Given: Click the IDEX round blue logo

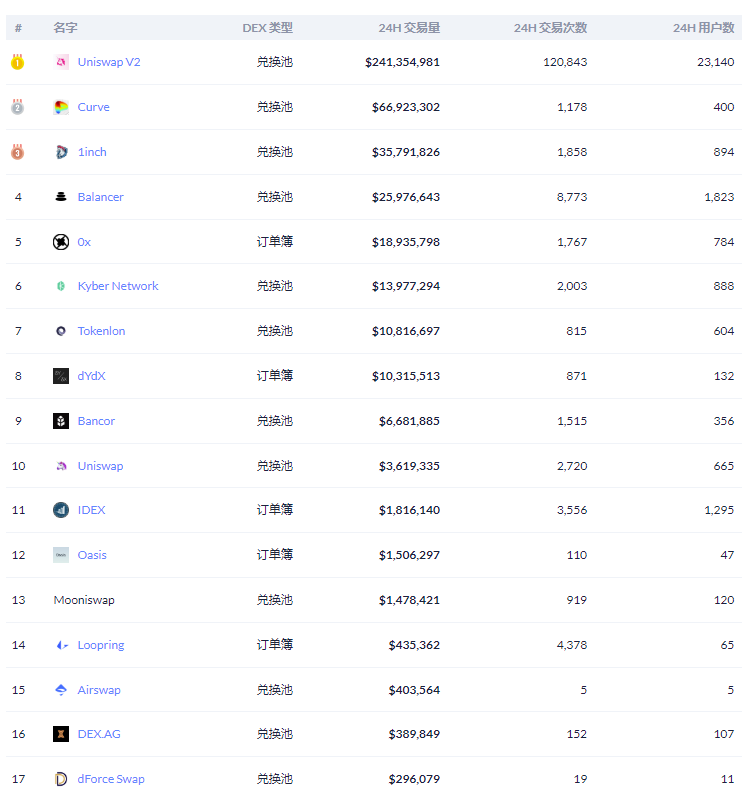Looking at the screenshot, I should 61,510.
